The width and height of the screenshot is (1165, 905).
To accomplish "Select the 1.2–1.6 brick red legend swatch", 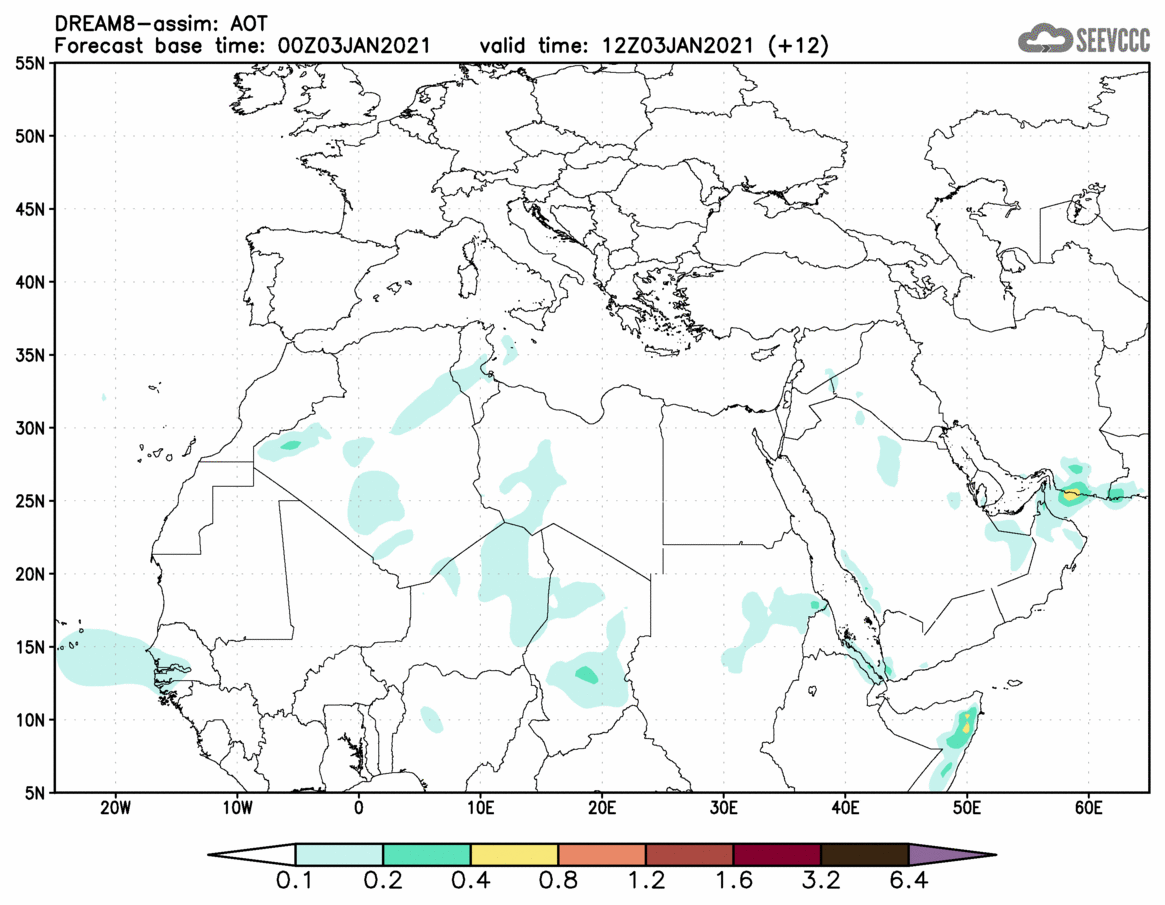I will click(x=689, y=854).
